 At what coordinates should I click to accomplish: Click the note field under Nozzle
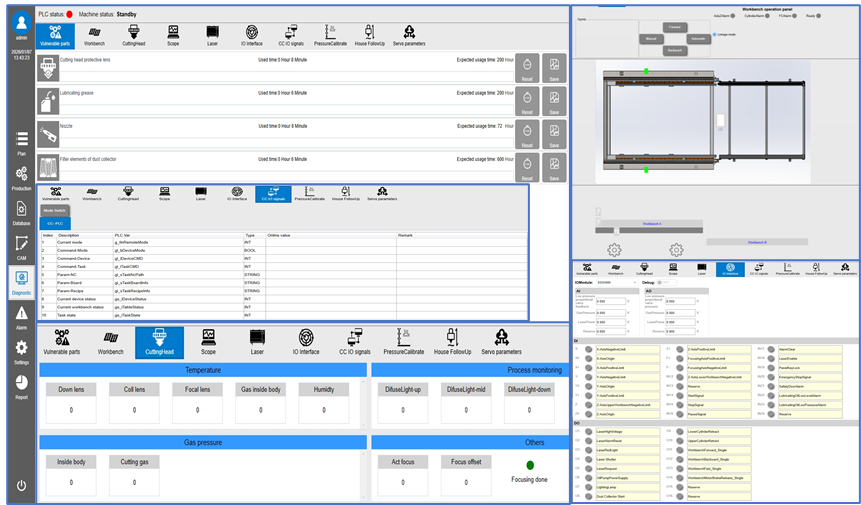tap(287, 143)
